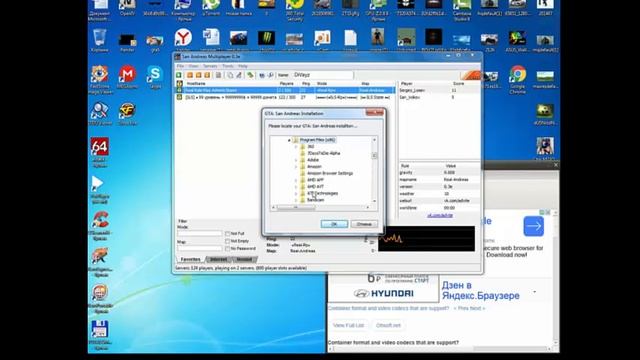Switch to the Internet tab

pyautogui.click(x=218, y=259)
